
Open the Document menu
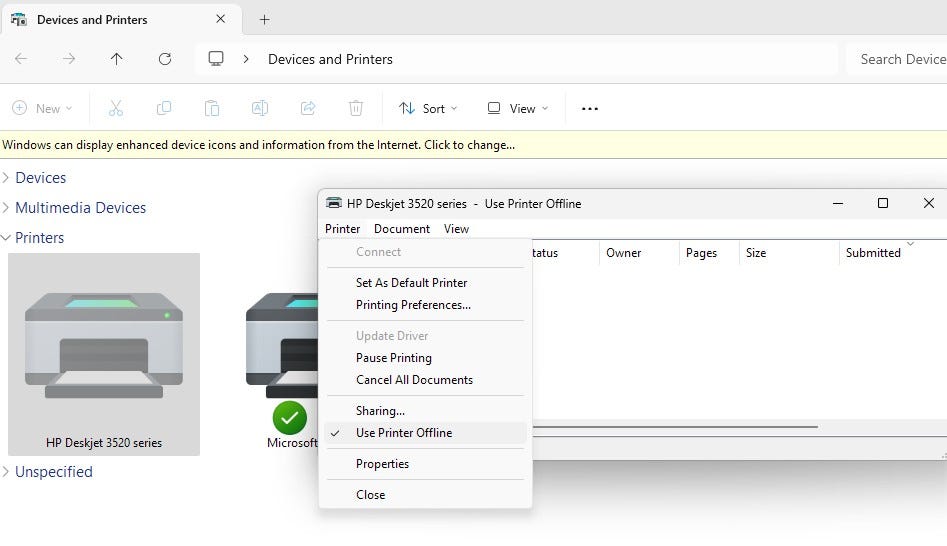pos(401,229)
